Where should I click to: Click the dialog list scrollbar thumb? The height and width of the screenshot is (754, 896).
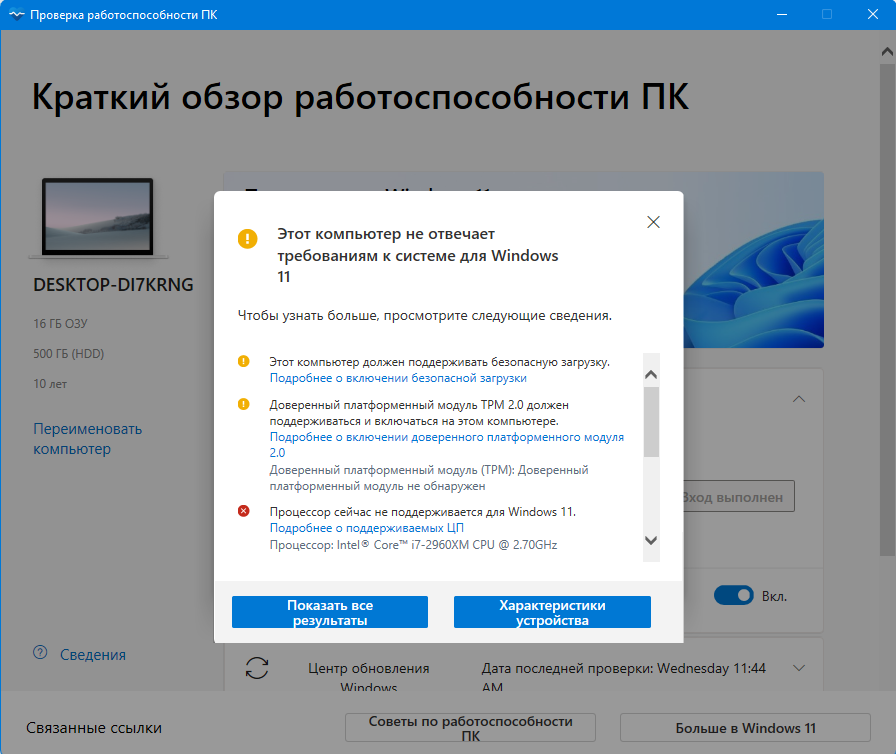pyautogui.click(x=651, y=422)
